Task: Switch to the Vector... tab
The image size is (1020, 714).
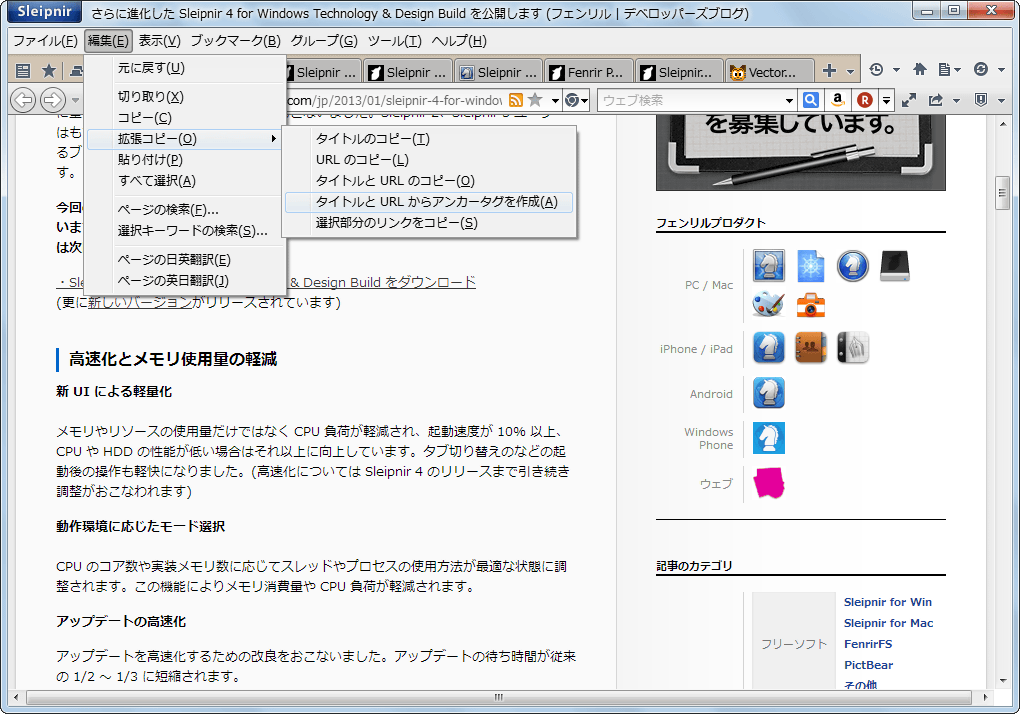Action: [769, 72]
